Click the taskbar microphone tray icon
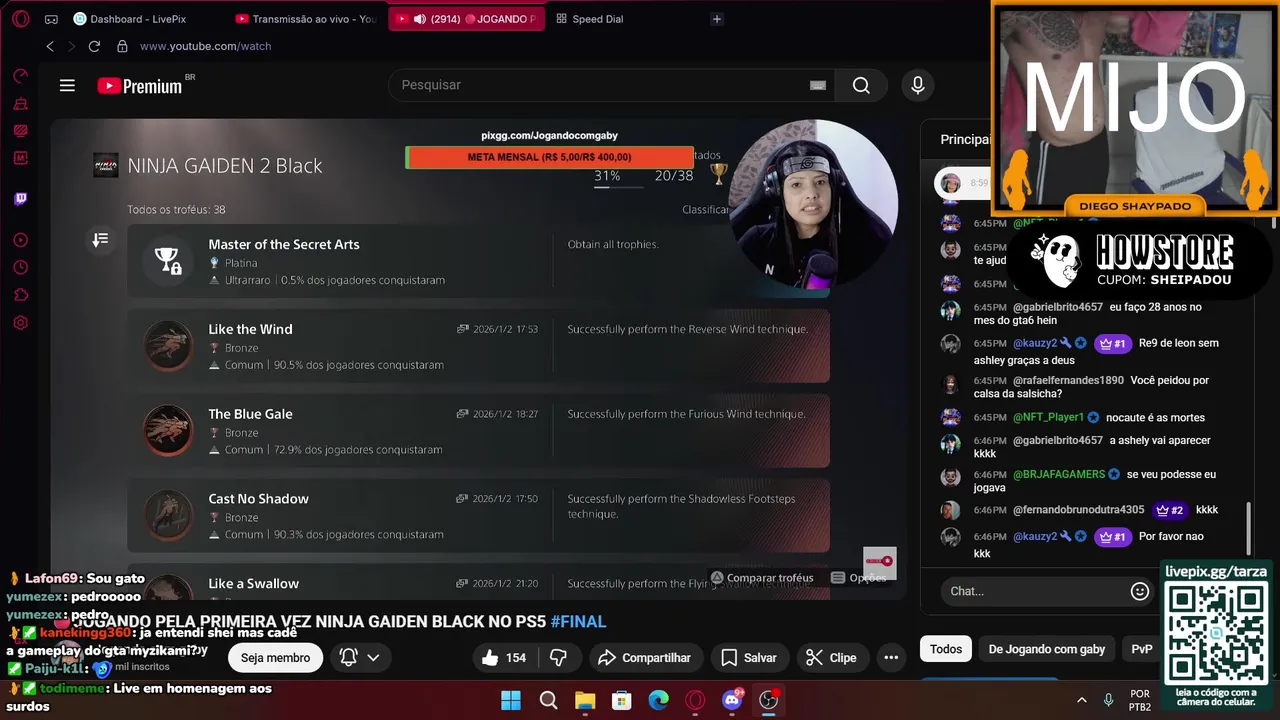The height and width of the screenshot is (720, 1280). pos(1108,700)
